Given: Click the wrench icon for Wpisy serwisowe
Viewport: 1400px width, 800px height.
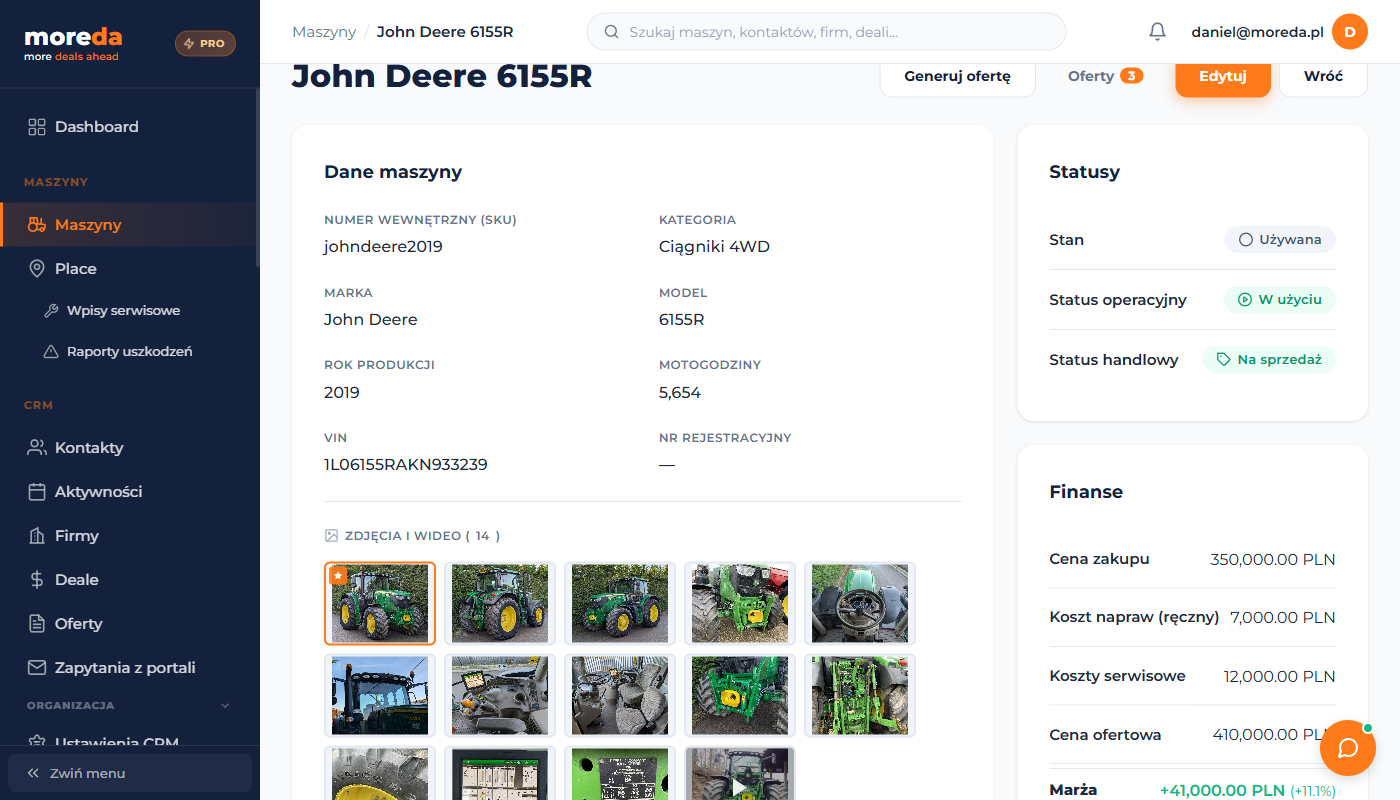Looking at the screenshot, I should click(51, 311).
